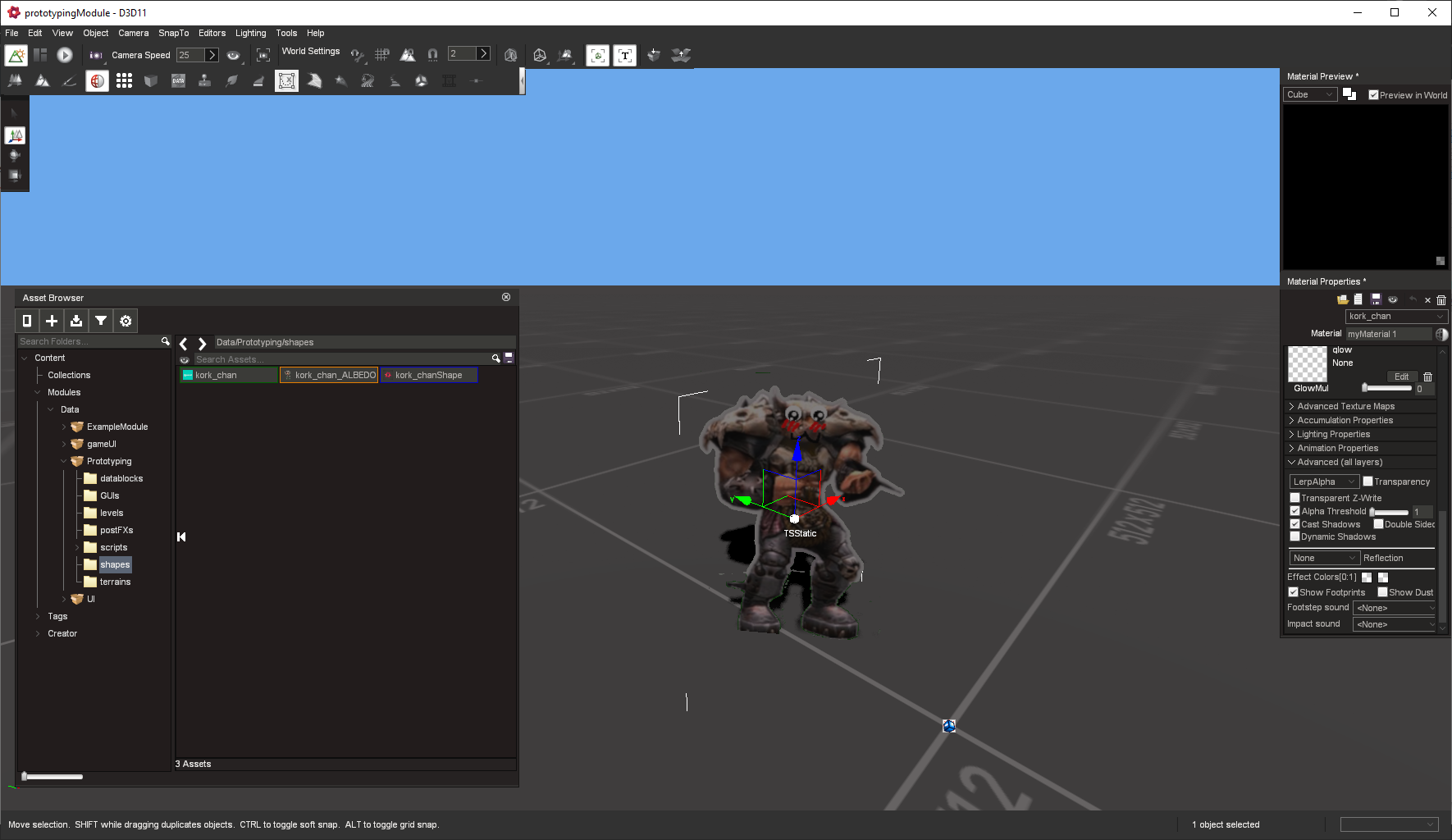Open the Camera menu
The width and height of the screenshot is (1452, 840).
click(134, 33)
